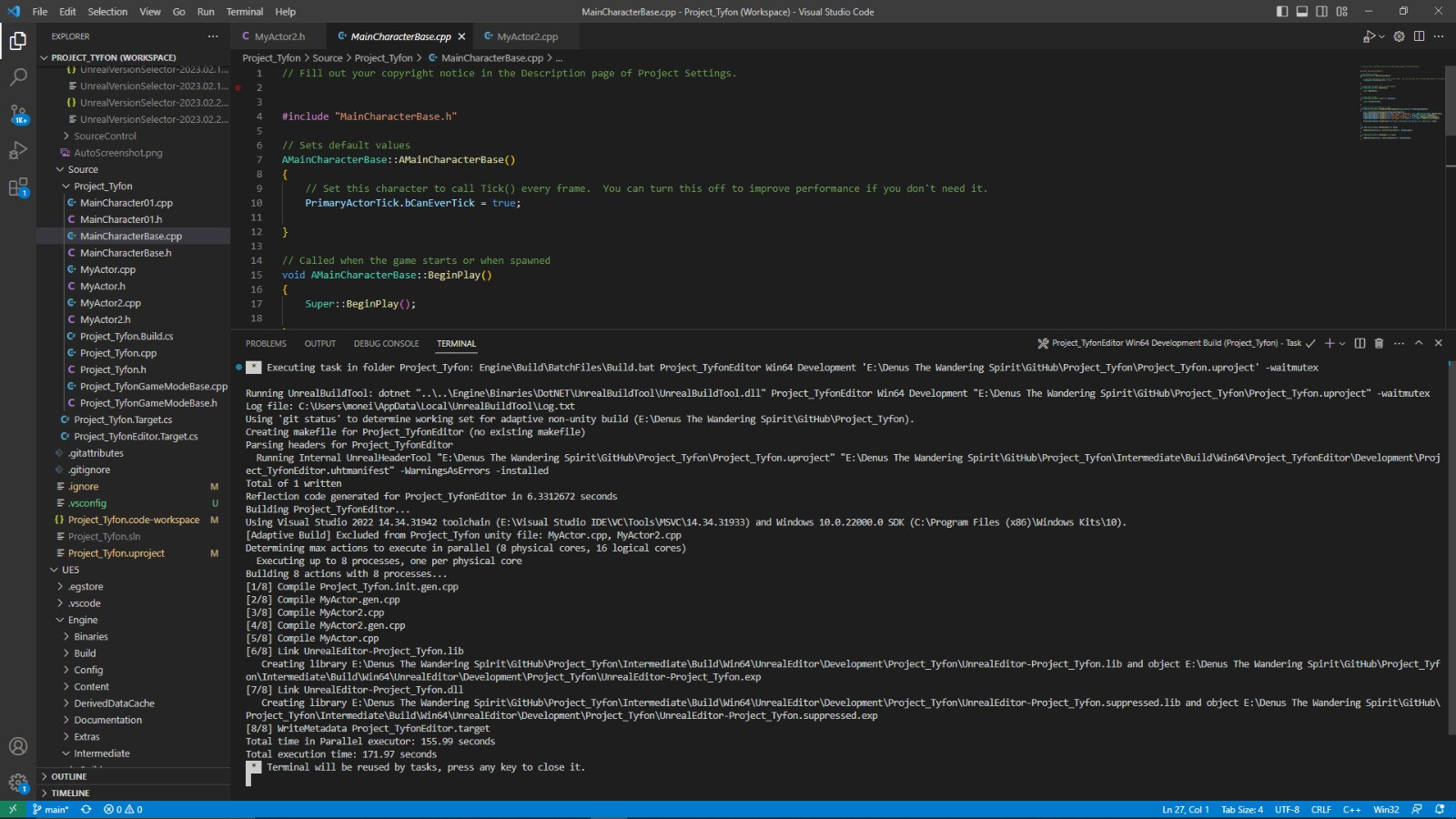Open the Source Control view
The width and height of the screenshot is (1456, 819).
coord(18,115)
